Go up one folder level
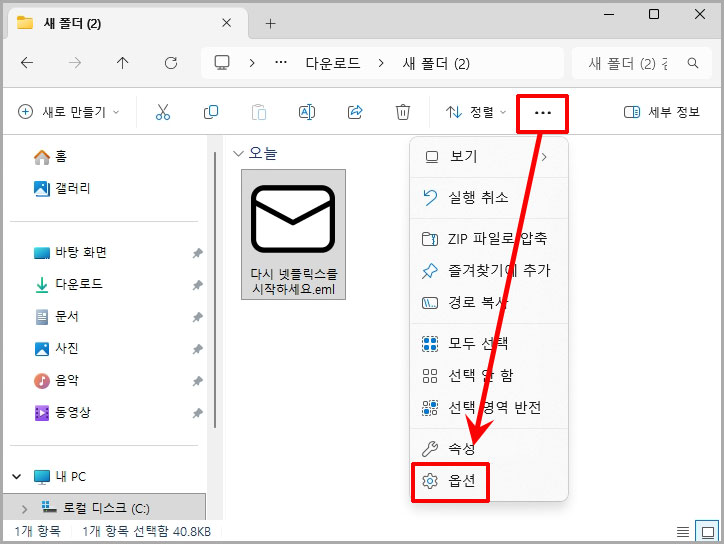 tap(122, 63)
